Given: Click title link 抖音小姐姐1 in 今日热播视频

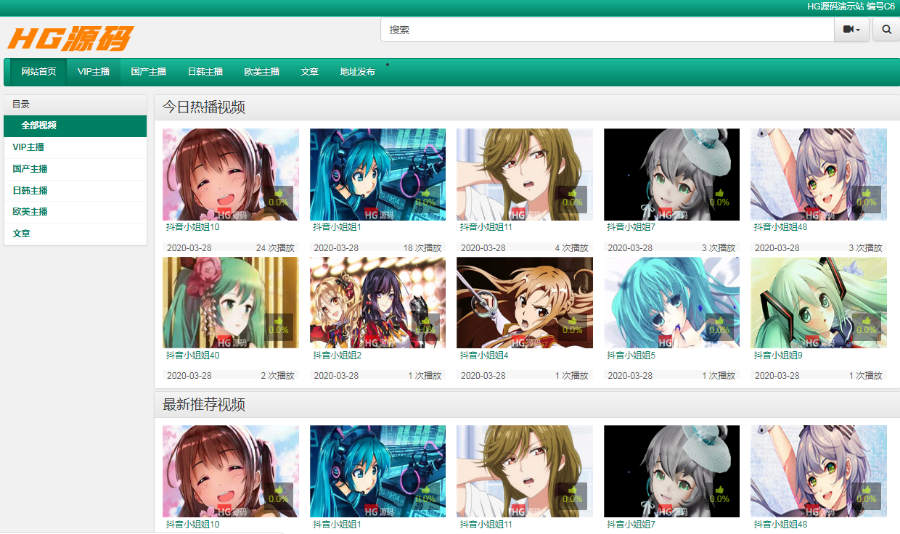Looking at the screenshot, I should click(337, 227).
